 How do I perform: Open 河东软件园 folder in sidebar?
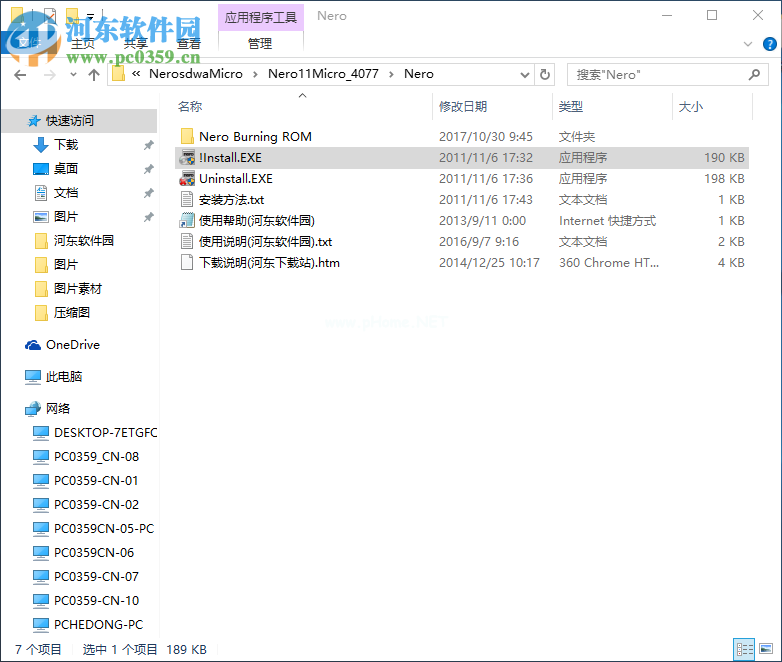click(83, 240)
